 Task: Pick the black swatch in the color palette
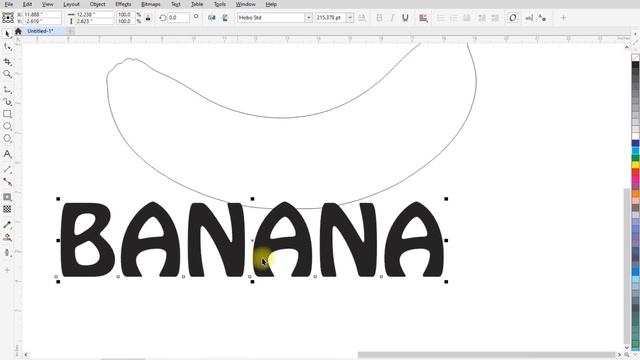tap(636, 65)
